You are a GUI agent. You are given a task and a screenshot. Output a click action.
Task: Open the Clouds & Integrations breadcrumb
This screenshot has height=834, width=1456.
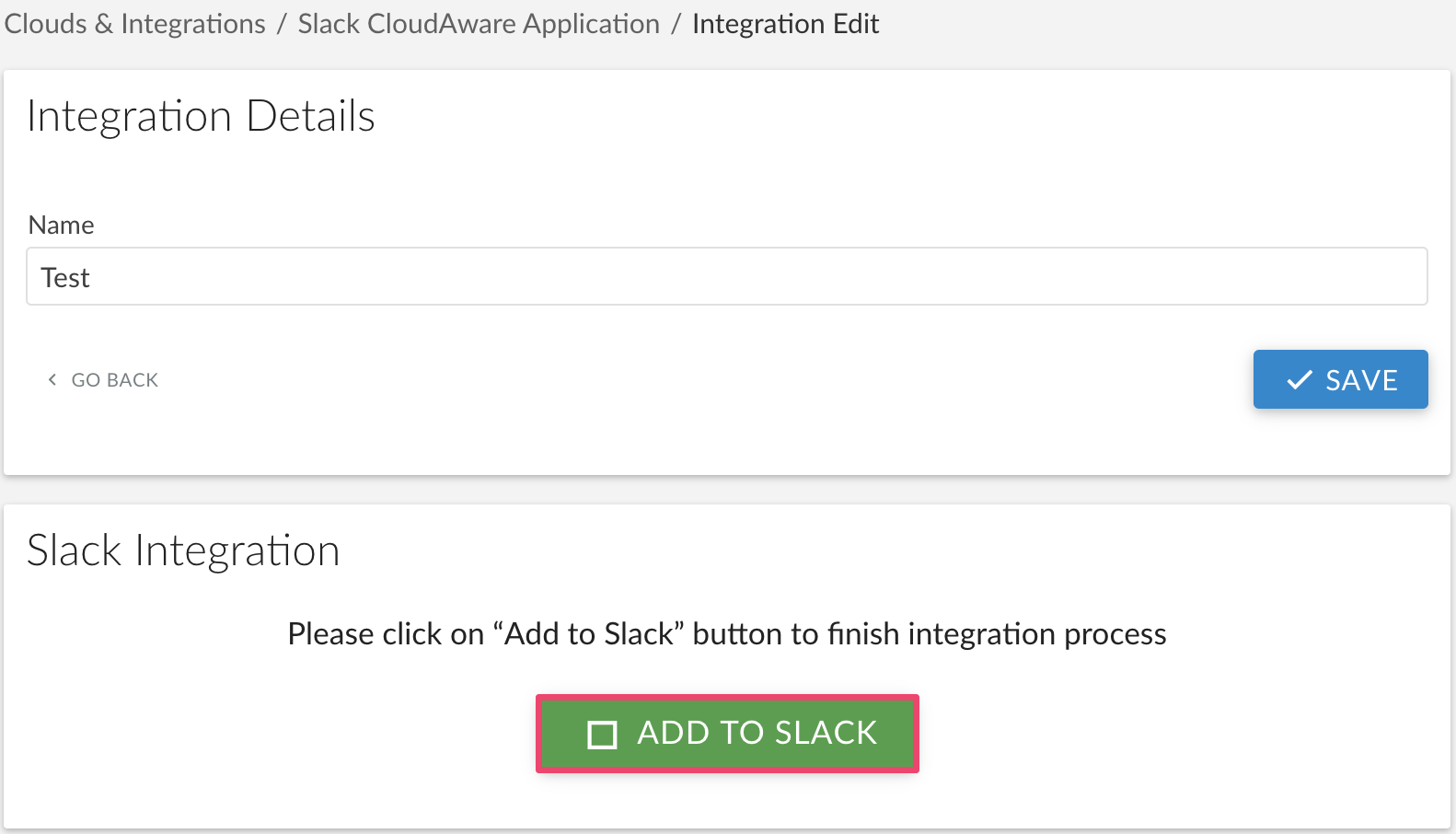134,24
